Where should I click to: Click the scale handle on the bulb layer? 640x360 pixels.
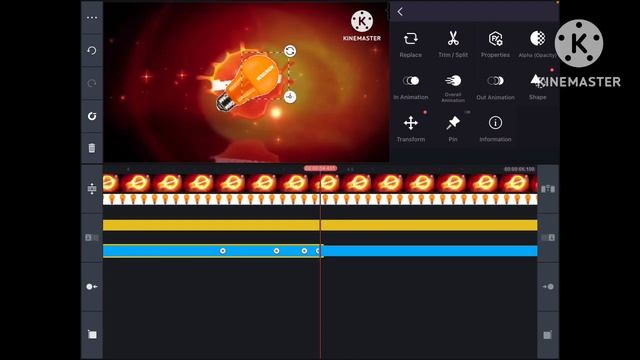(290, 97)
